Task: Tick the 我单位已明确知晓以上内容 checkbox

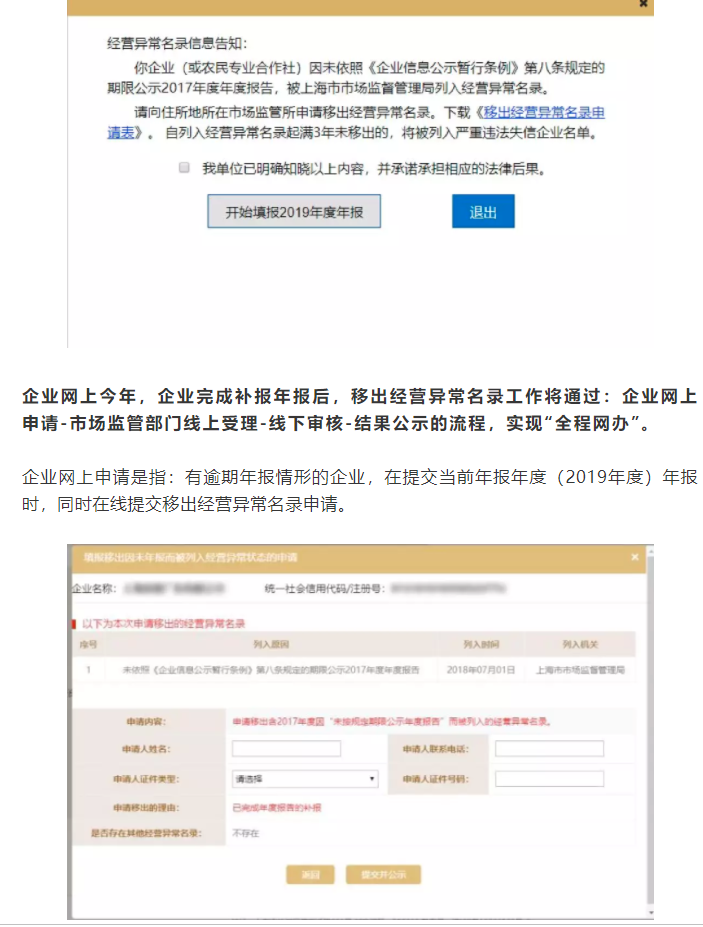Action: point(184,168)
